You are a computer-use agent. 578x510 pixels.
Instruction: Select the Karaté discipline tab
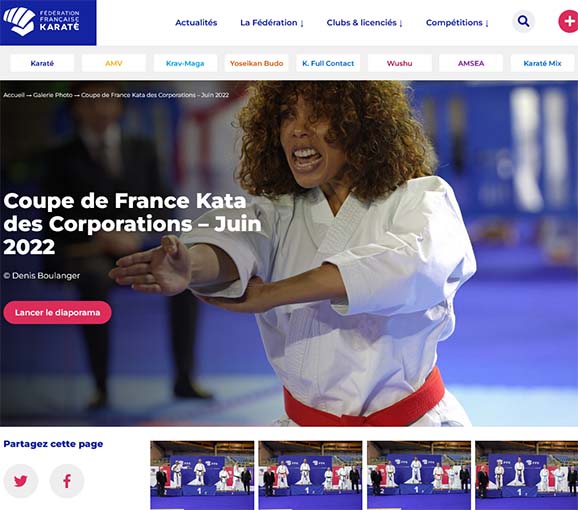point(42,63)
